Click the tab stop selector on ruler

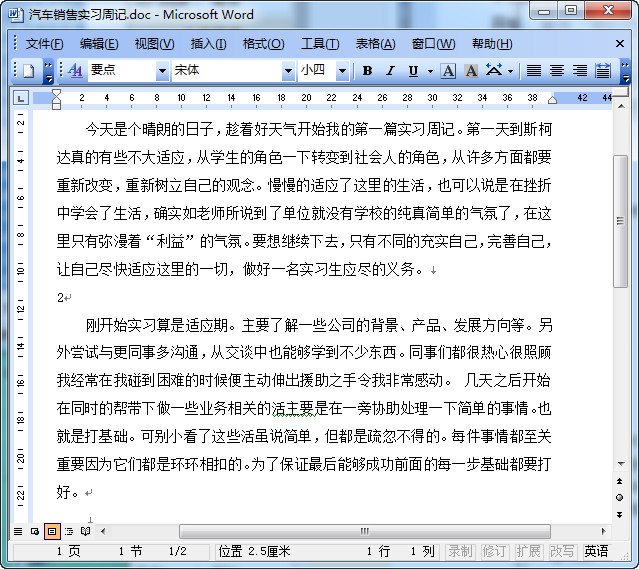pyautogui.click(x=21, y=98)
